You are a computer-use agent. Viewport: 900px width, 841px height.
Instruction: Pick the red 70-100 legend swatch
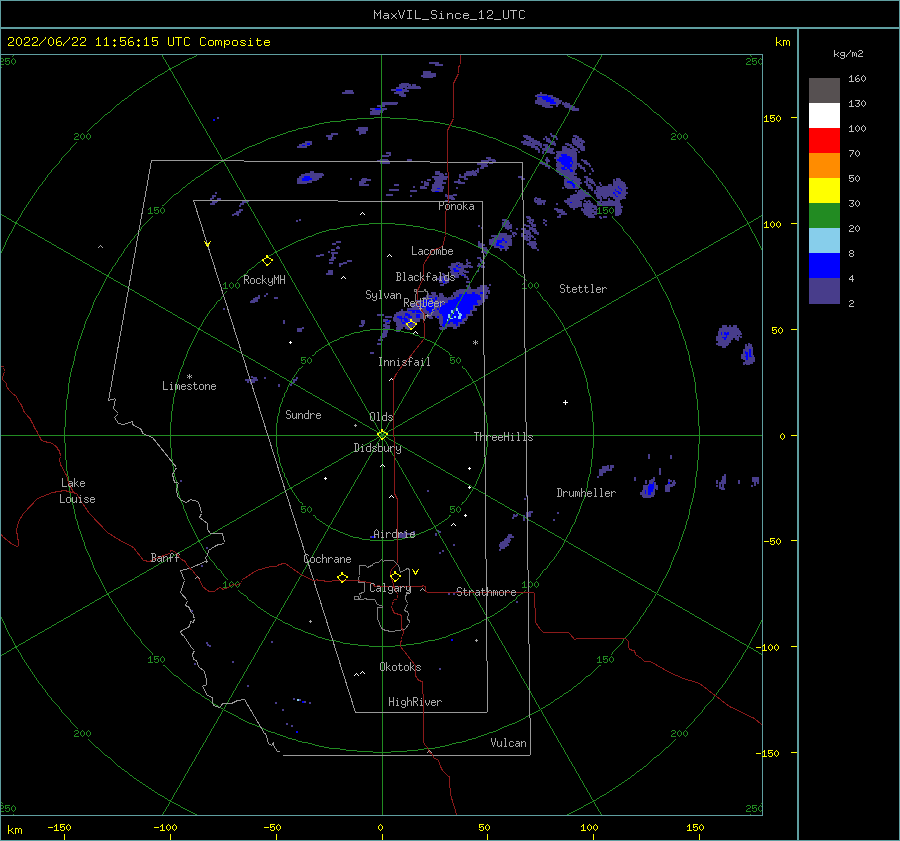tap(824, 141)
